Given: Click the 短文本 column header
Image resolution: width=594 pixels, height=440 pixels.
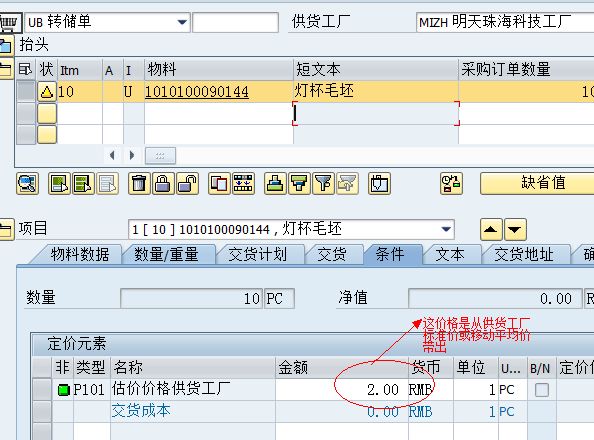Looking at the screenshot, I should pos(376,70).
